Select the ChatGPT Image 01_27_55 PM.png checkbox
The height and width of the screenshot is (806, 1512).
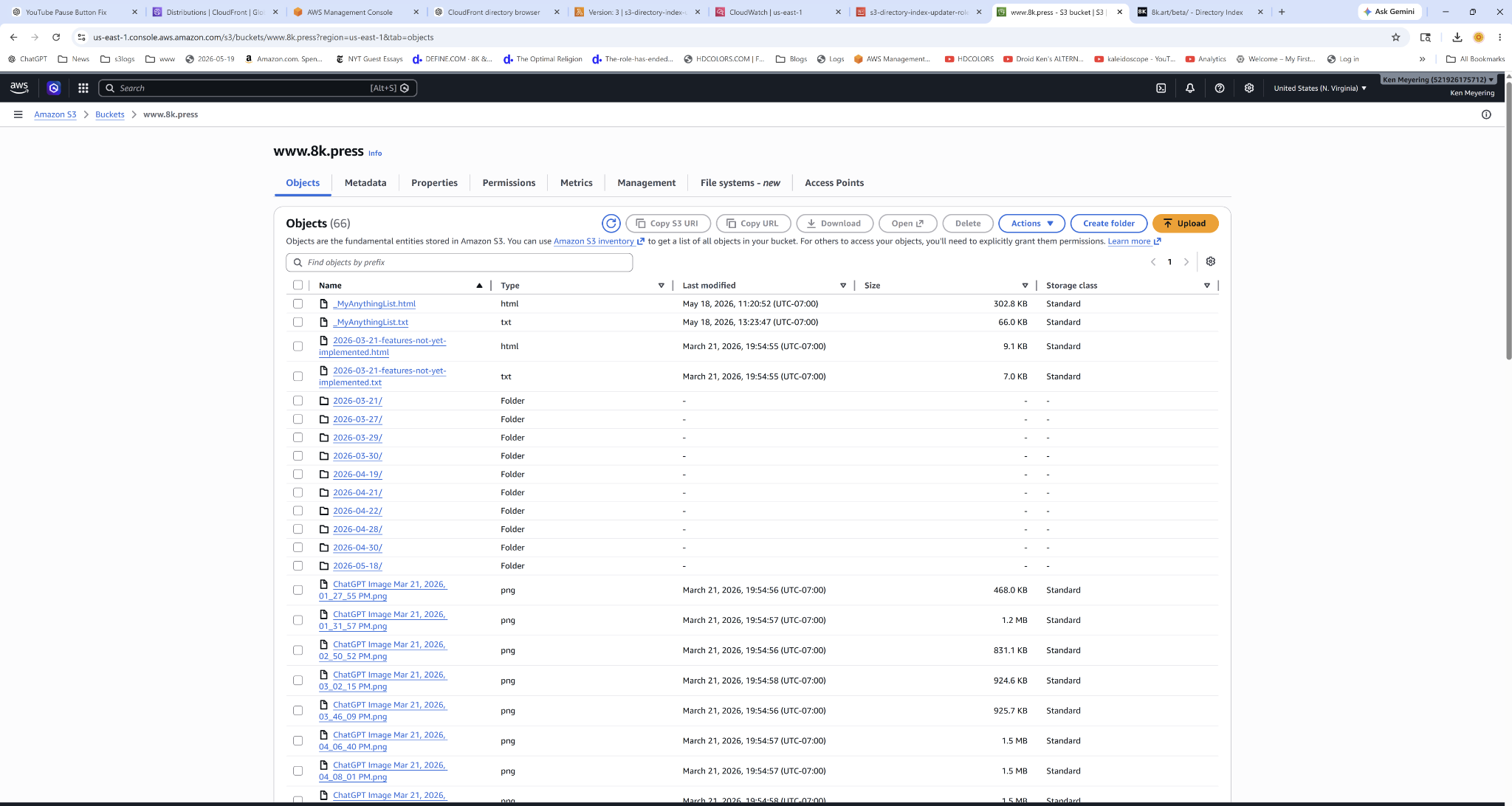[298, 590]
